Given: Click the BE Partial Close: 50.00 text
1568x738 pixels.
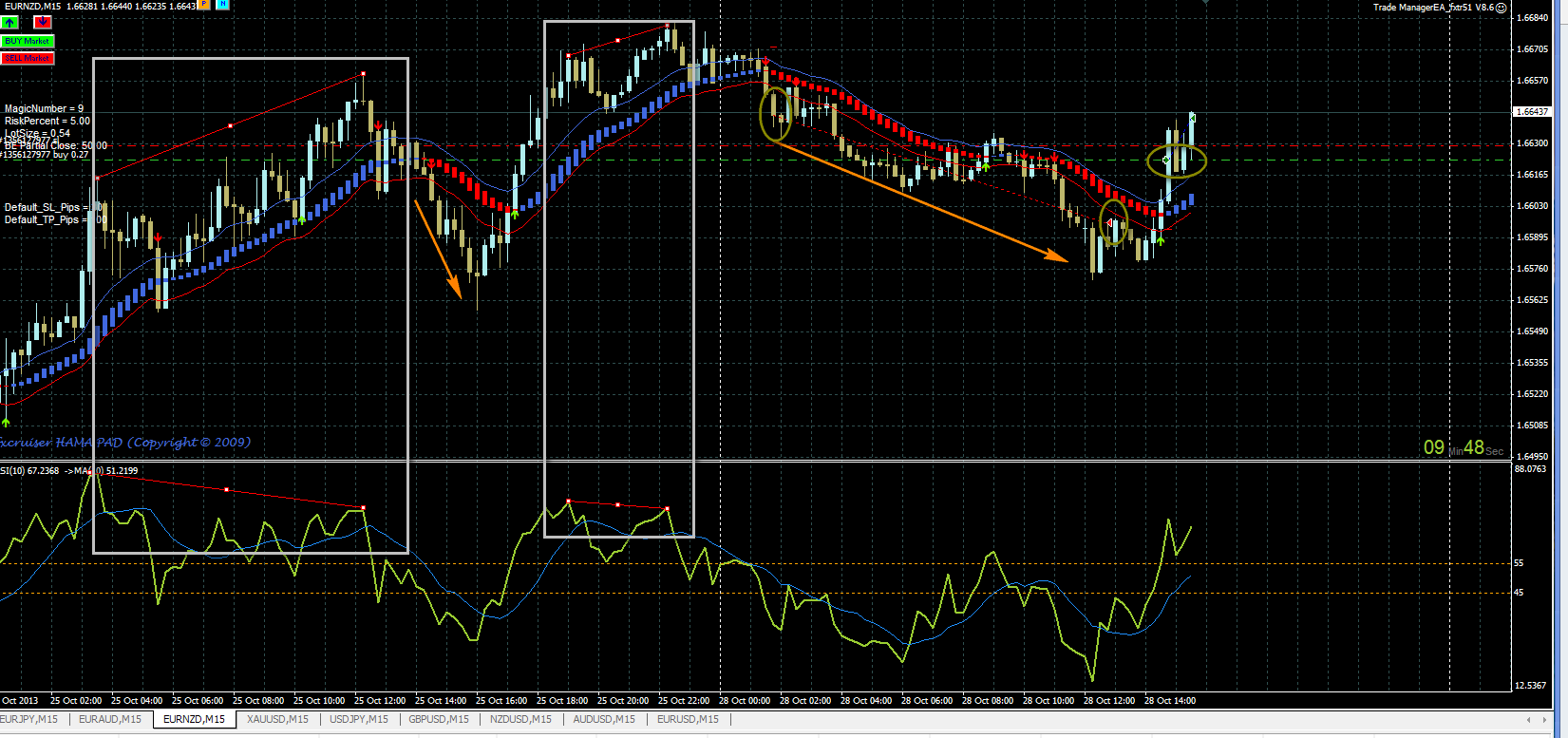Looking at the screenshot, I should (x=55, y=145).
